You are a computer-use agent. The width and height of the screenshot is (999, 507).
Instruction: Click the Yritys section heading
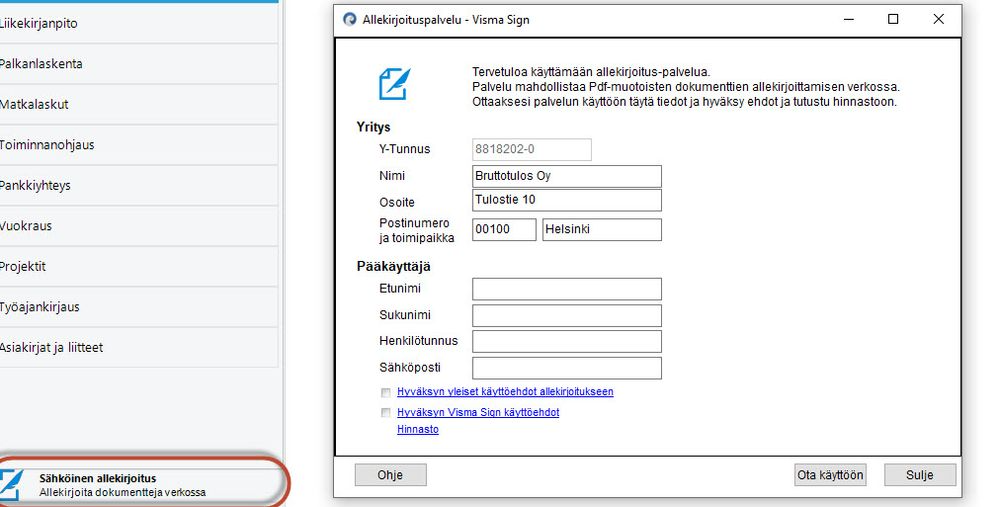click(373, 127)
